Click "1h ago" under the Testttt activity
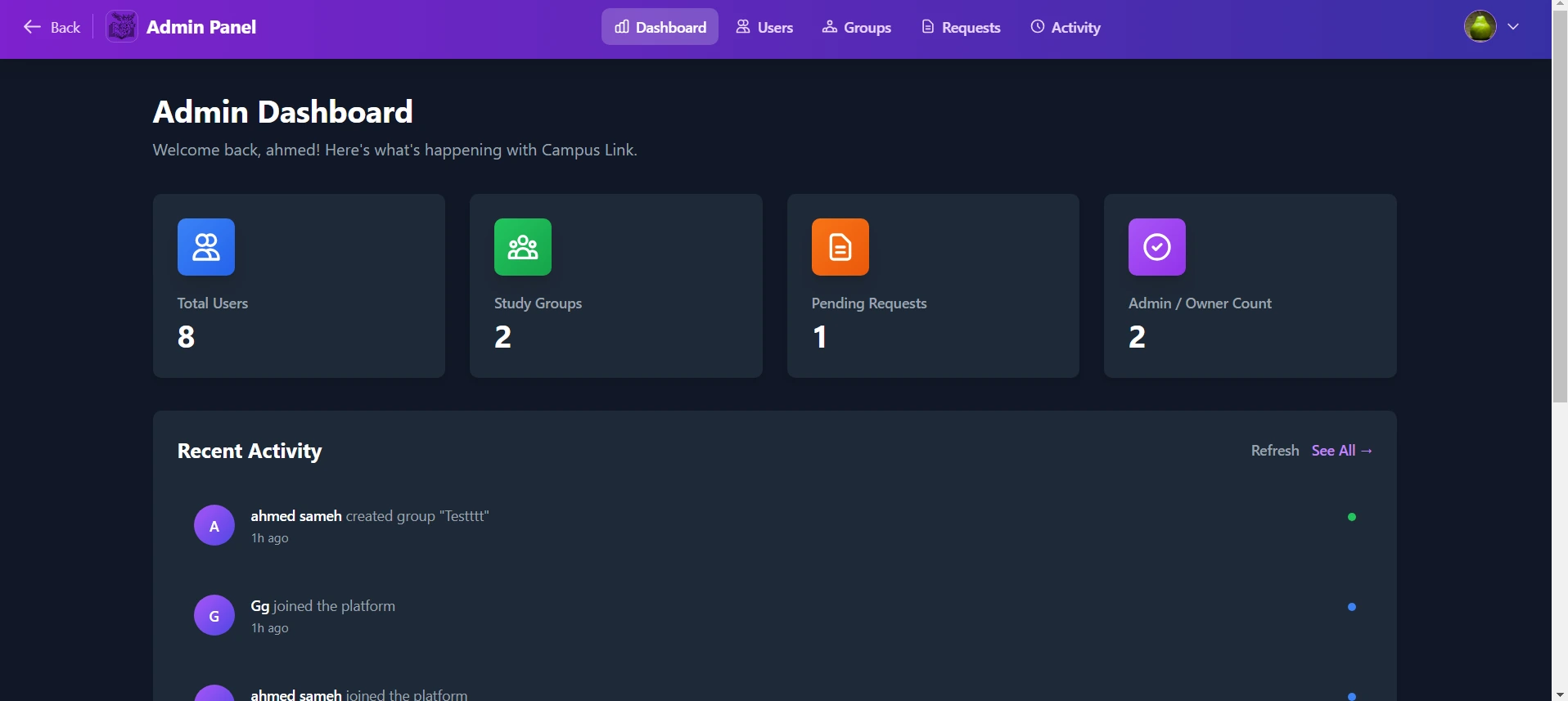Image resolution: width=1568 pixels, height=701 pixels. pyautogui.click(x=270, y=538)
